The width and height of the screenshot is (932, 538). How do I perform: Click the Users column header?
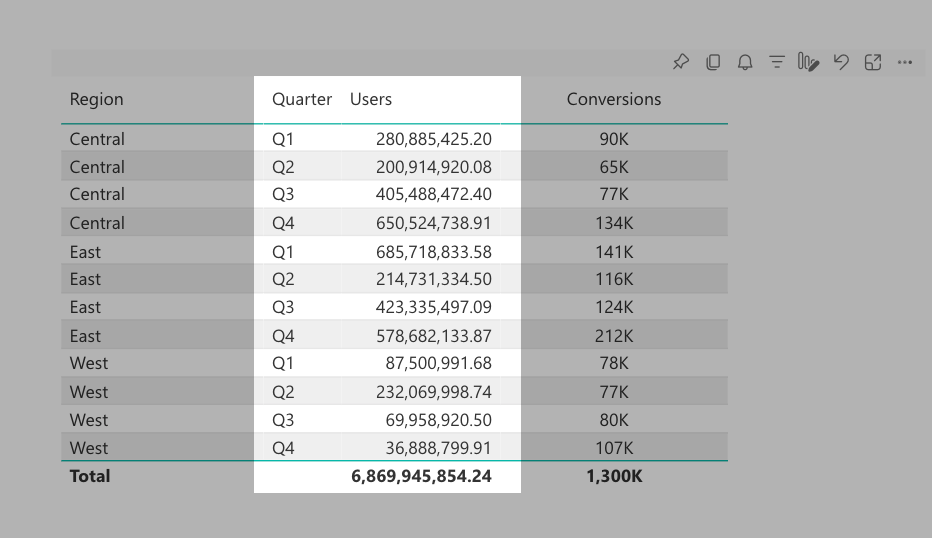(371, 99)
